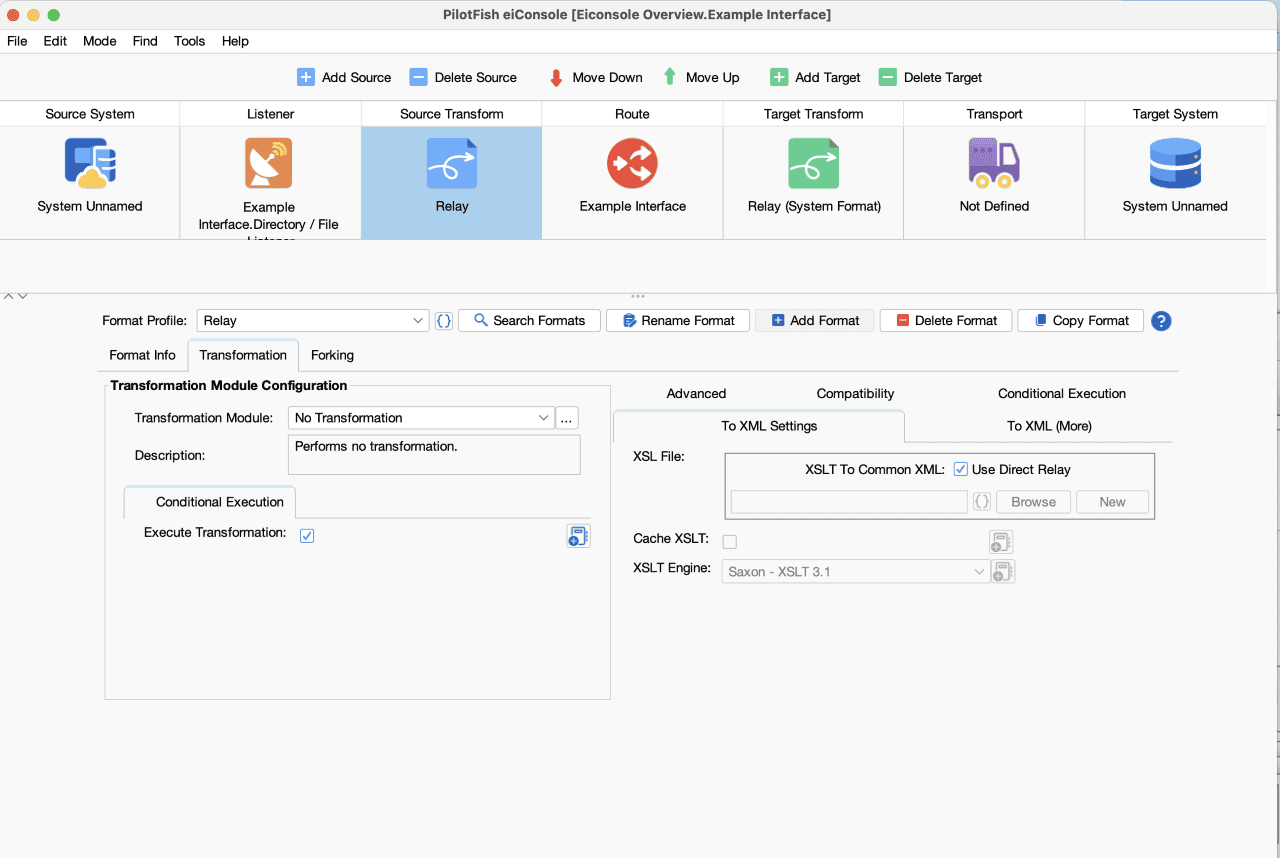Image resolution: width=1280 pixels, height=858 pixels.
Task: Click the Delete Source minus icon
Action: (419, 77)
